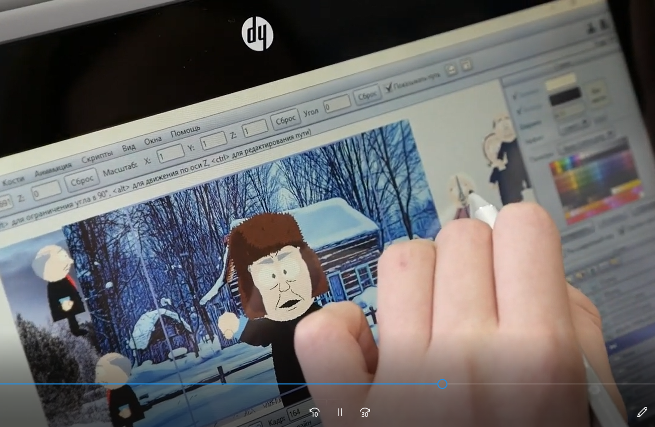Toggle the fill checkbox in Style panel
The height and width of the screenshot is (427, 655).
click(x=515, y=95)
